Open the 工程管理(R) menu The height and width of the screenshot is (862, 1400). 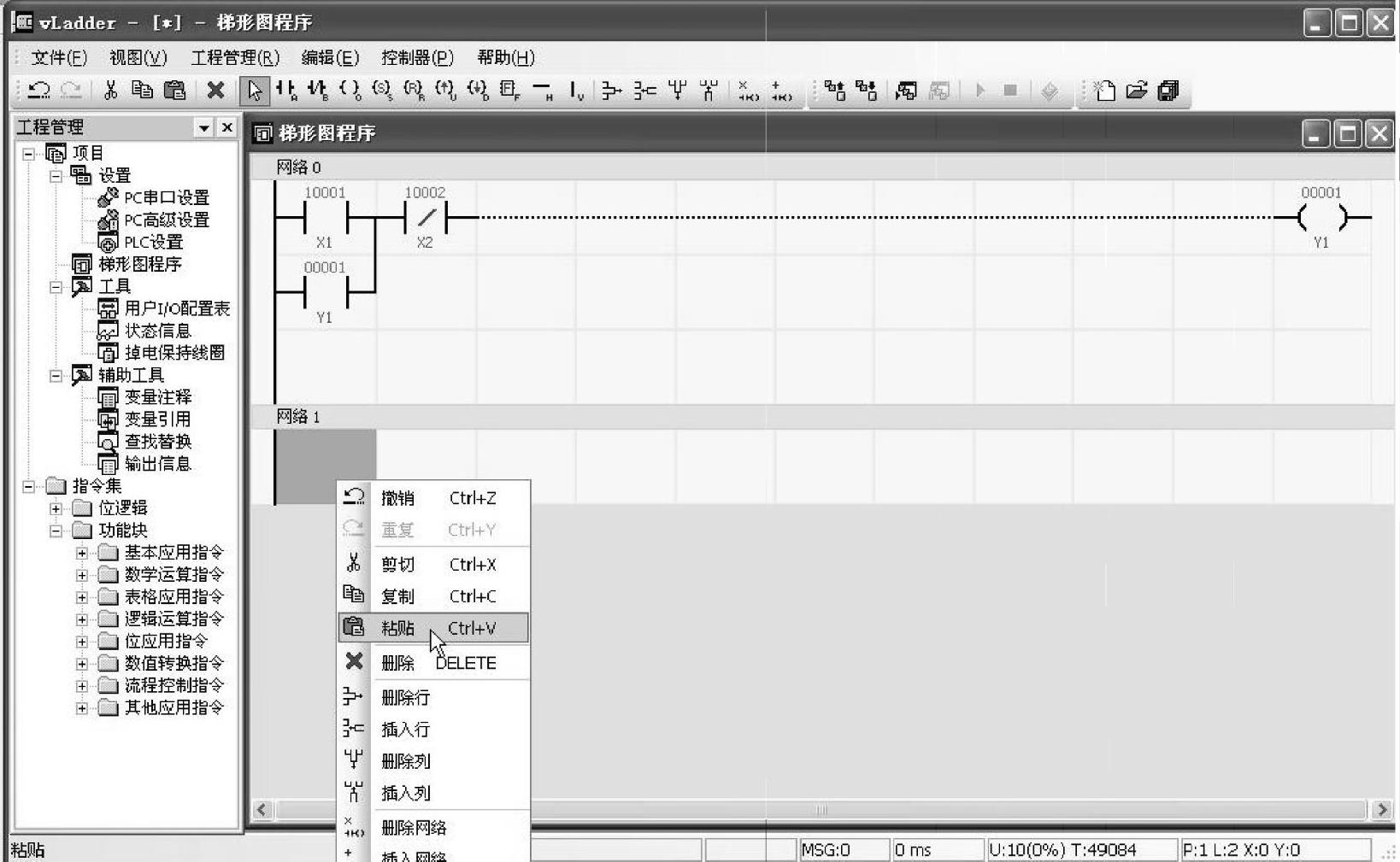point(235,57)
